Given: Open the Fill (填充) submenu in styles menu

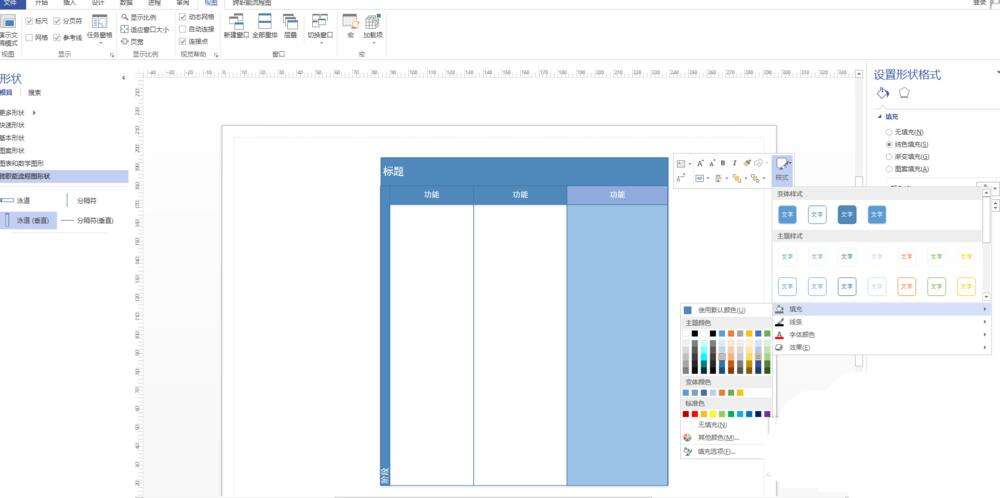Looking at the screenshot, I should click(x=881, y=309).
